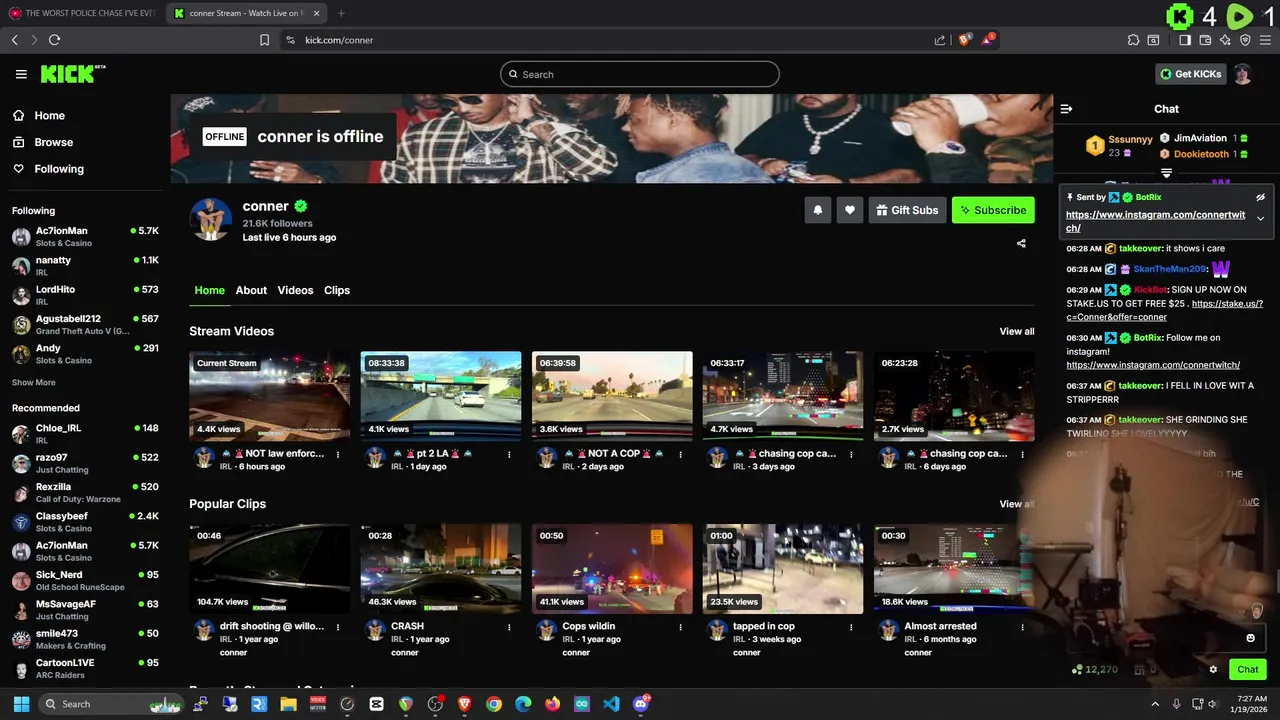Screen dimensions: 1280x720
Task: Open Chloe_IRL in Recommended list
Action: [x=85, y=433]
